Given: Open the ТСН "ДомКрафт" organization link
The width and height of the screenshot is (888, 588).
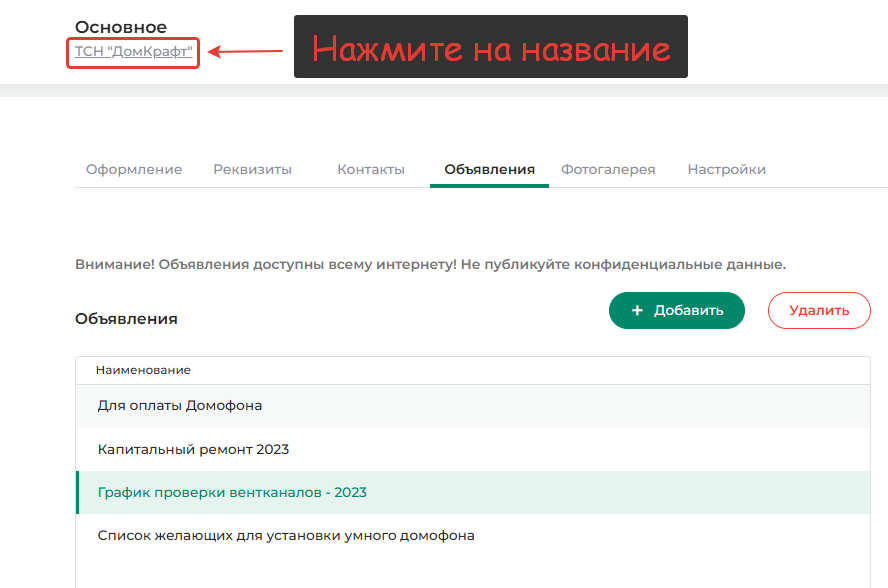Looking at the screenshot, I should point(134,52).
